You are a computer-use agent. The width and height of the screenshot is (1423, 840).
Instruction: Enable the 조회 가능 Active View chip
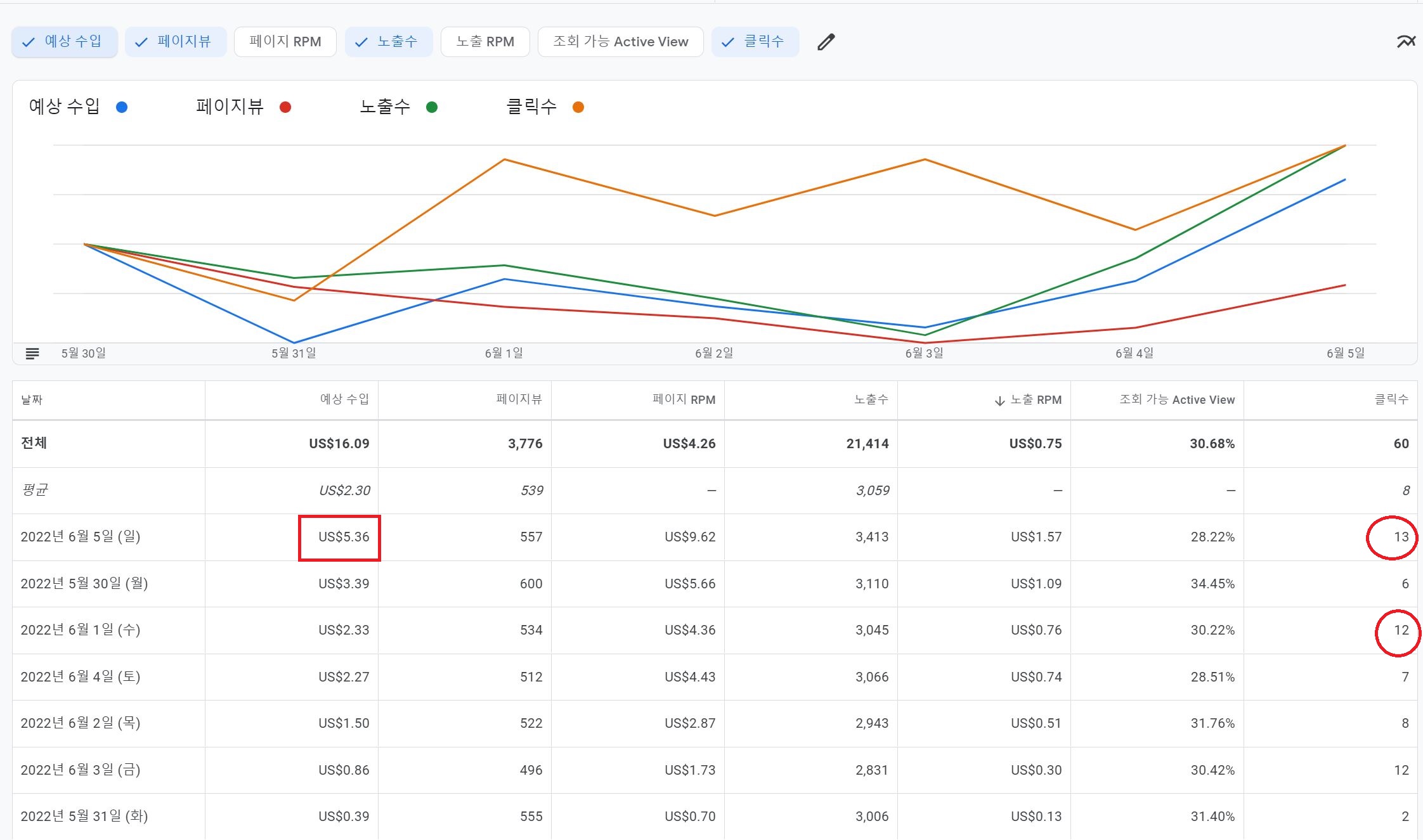620,42
